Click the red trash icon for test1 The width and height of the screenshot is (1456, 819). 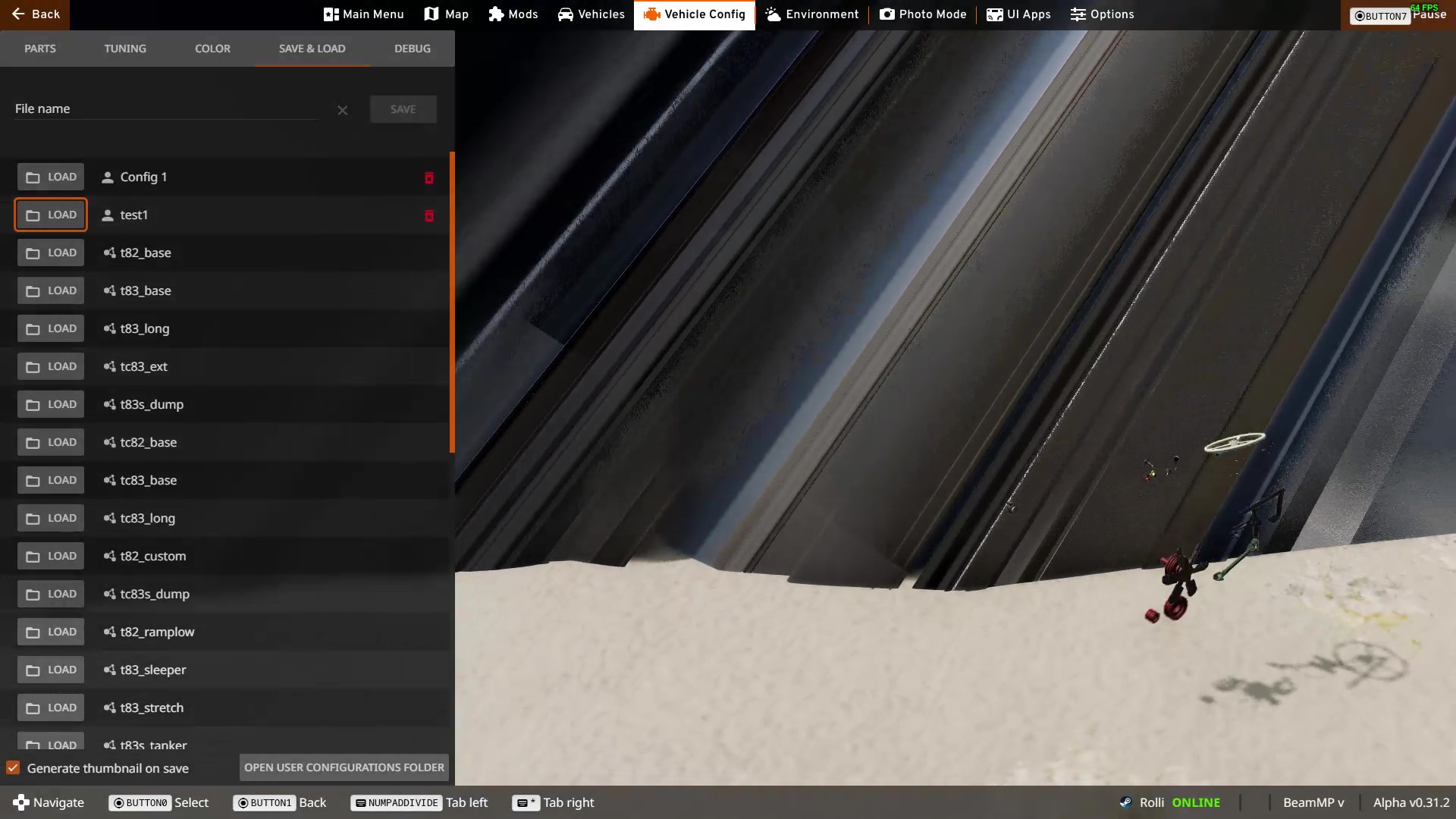point(428,215)
